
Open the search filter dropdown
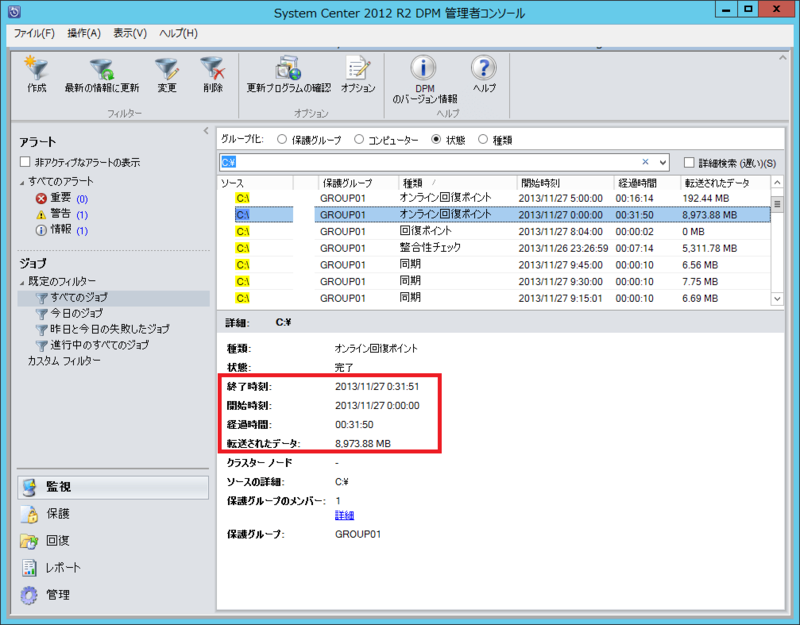661,161
